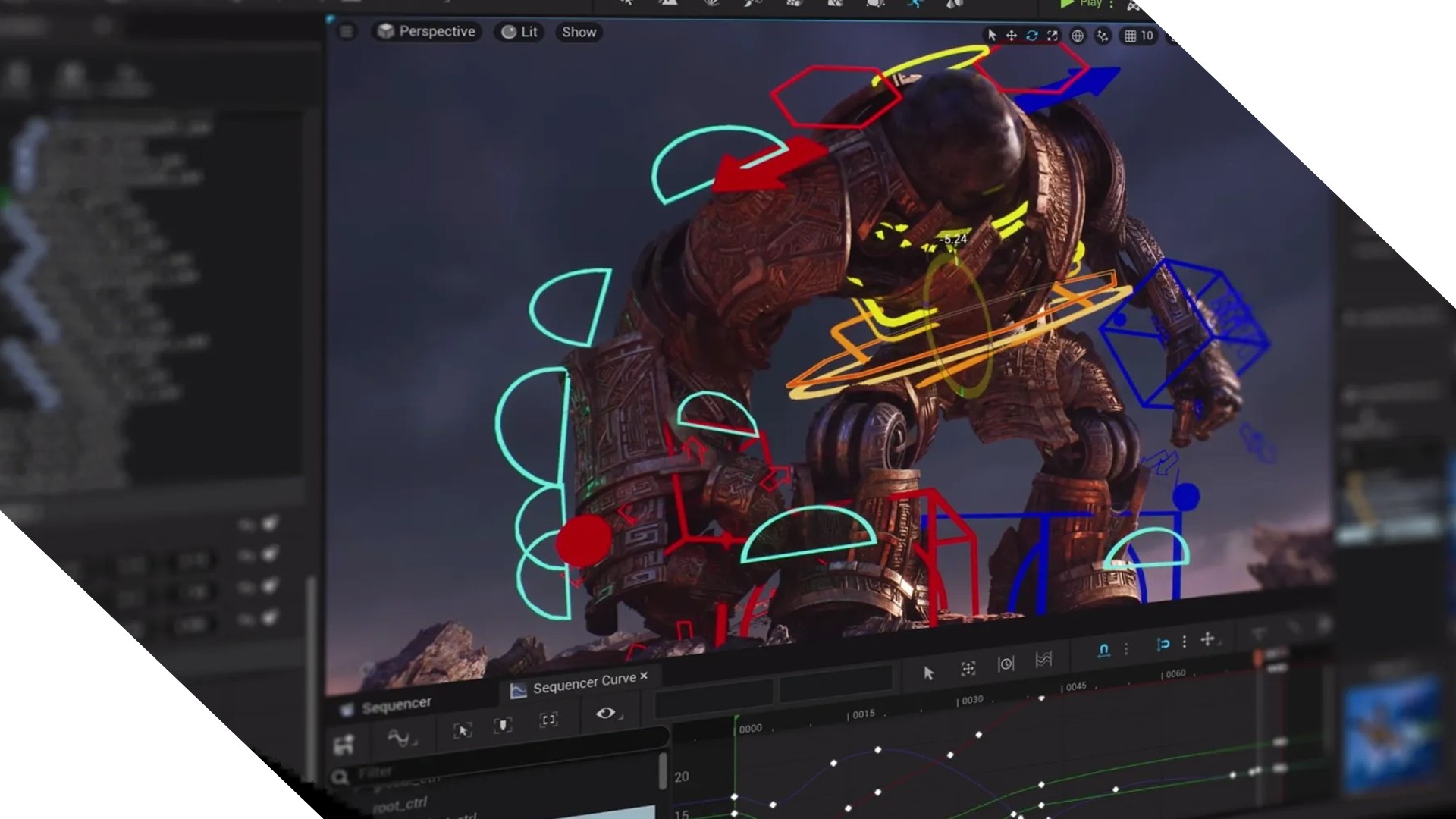Image resolution: width=1456 pixels, height=819 pixels.
Task: Switch to the Sequencer tab
Action: pyautogui.click(x=395, y=706)
